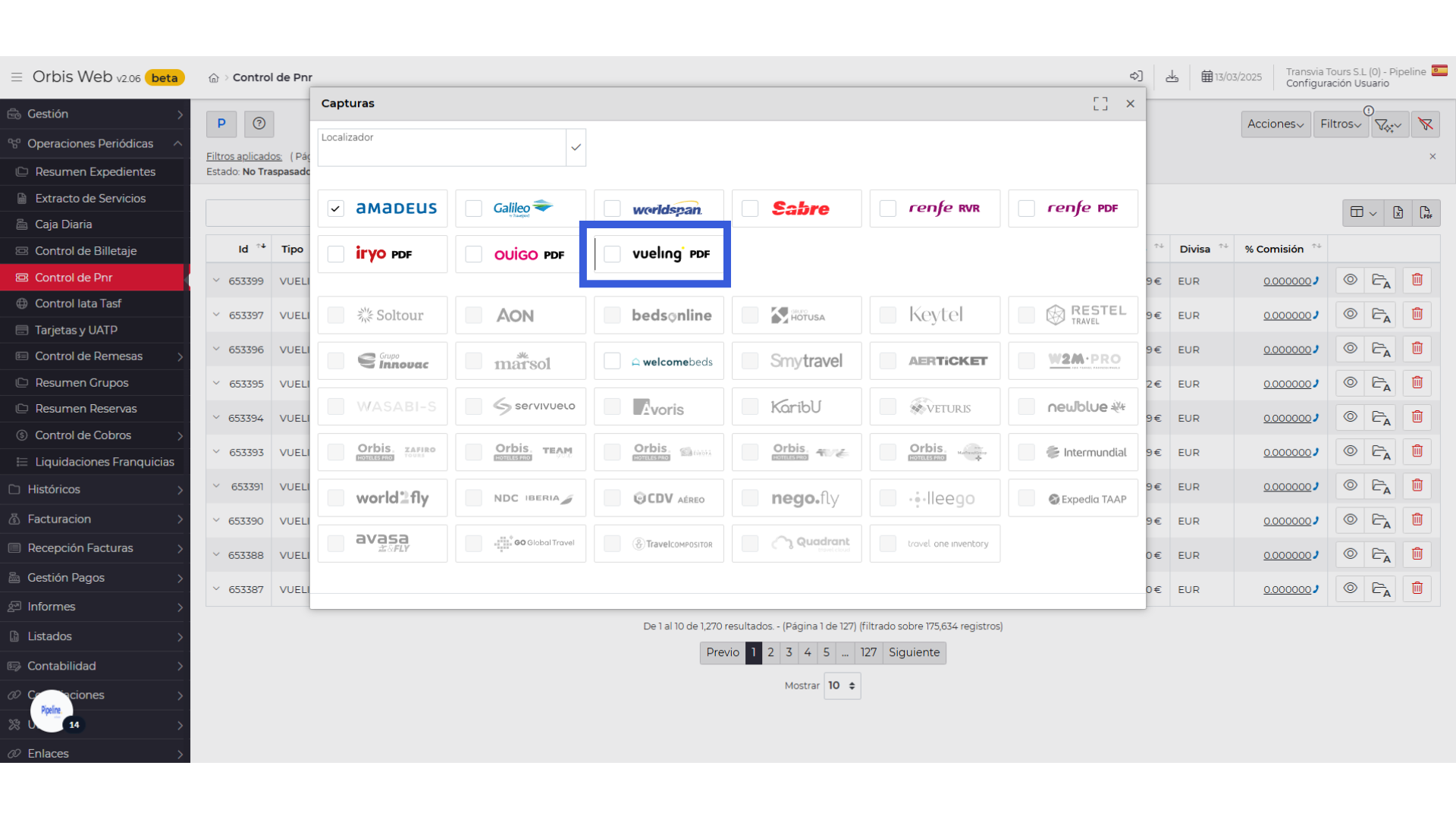Expand the Históricos sidebar menu
1456x819 pixels.
point(95,489)
